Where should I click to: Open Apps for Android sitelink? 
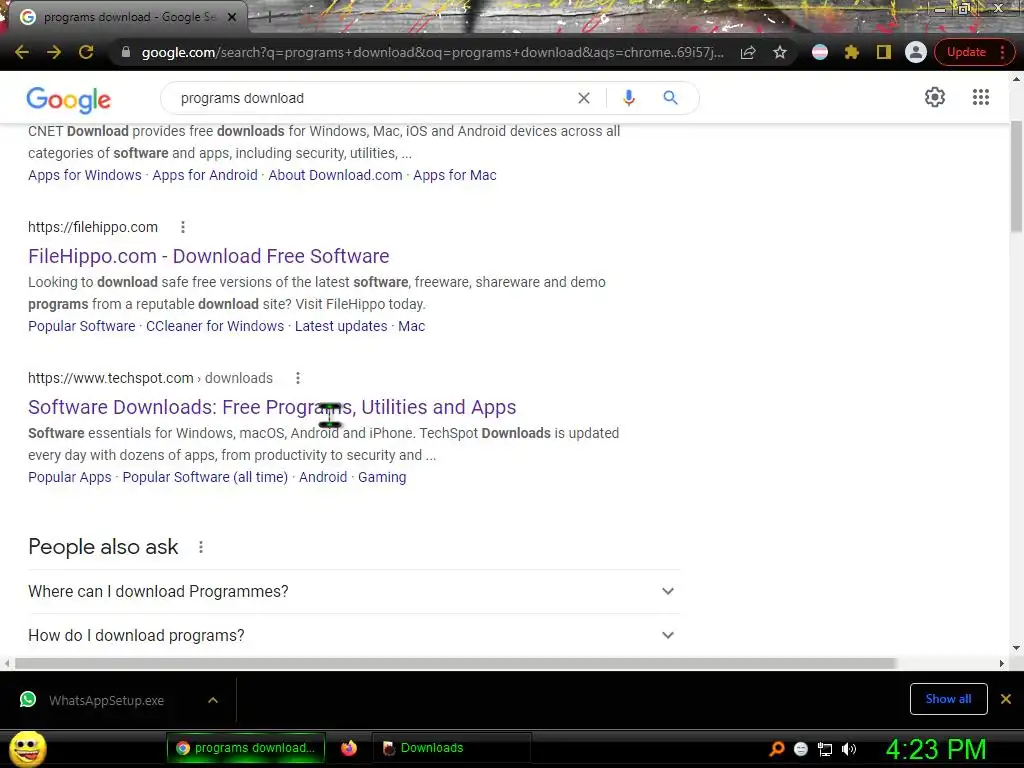(x=205, y=175)
